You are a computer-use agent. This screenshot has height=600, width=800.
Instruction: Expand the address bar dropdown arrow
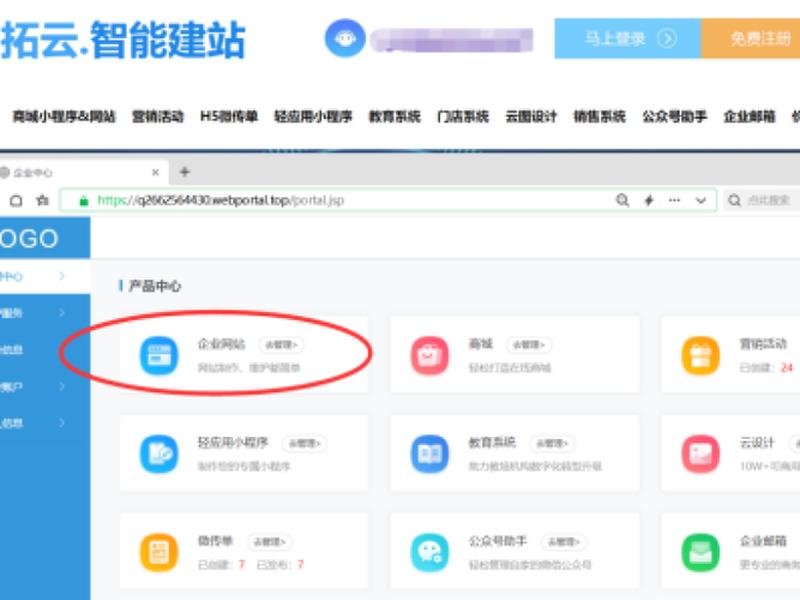point(701,201)
